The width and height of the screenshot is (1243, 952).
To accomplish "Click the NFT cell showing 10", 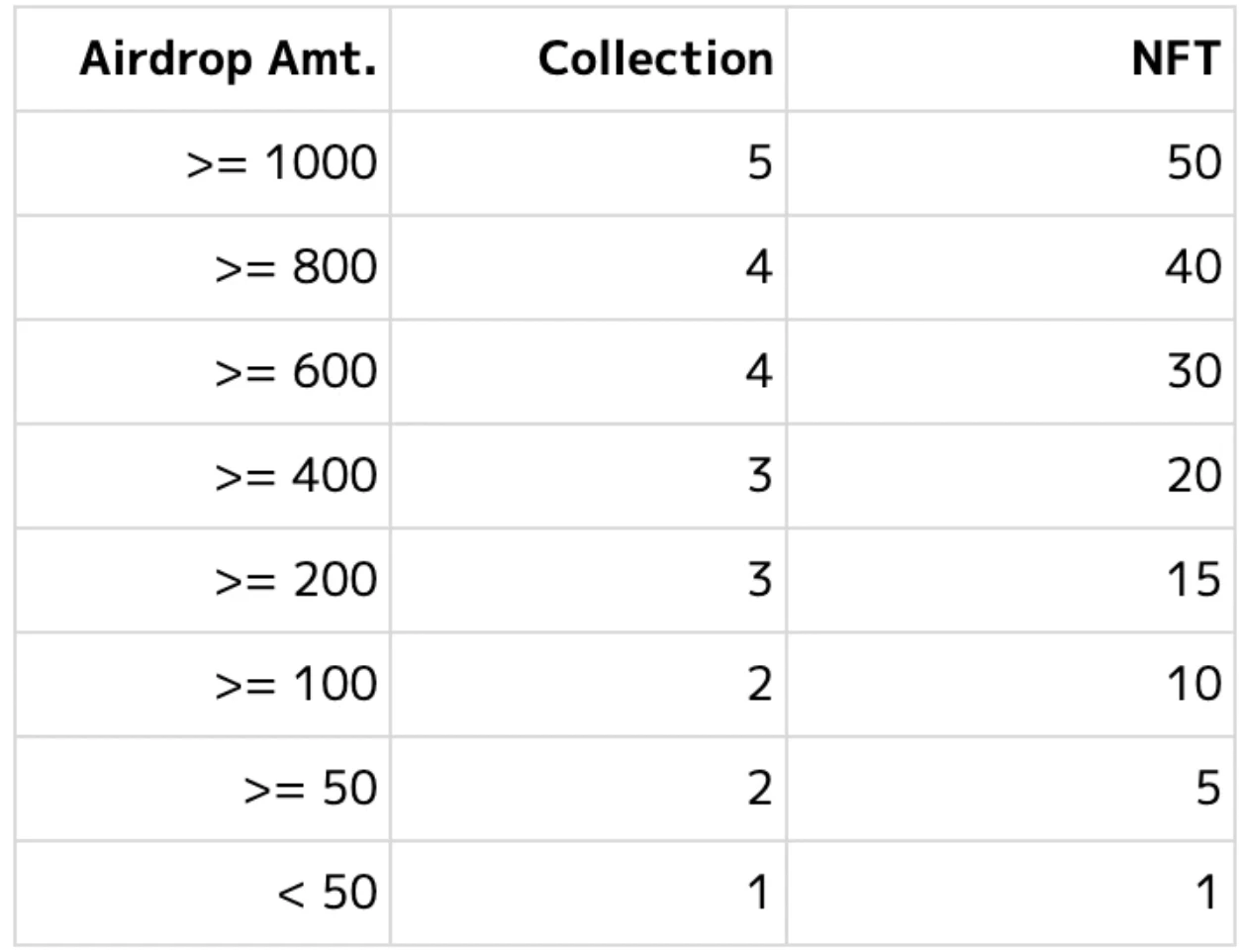I will pos(1194,684).
